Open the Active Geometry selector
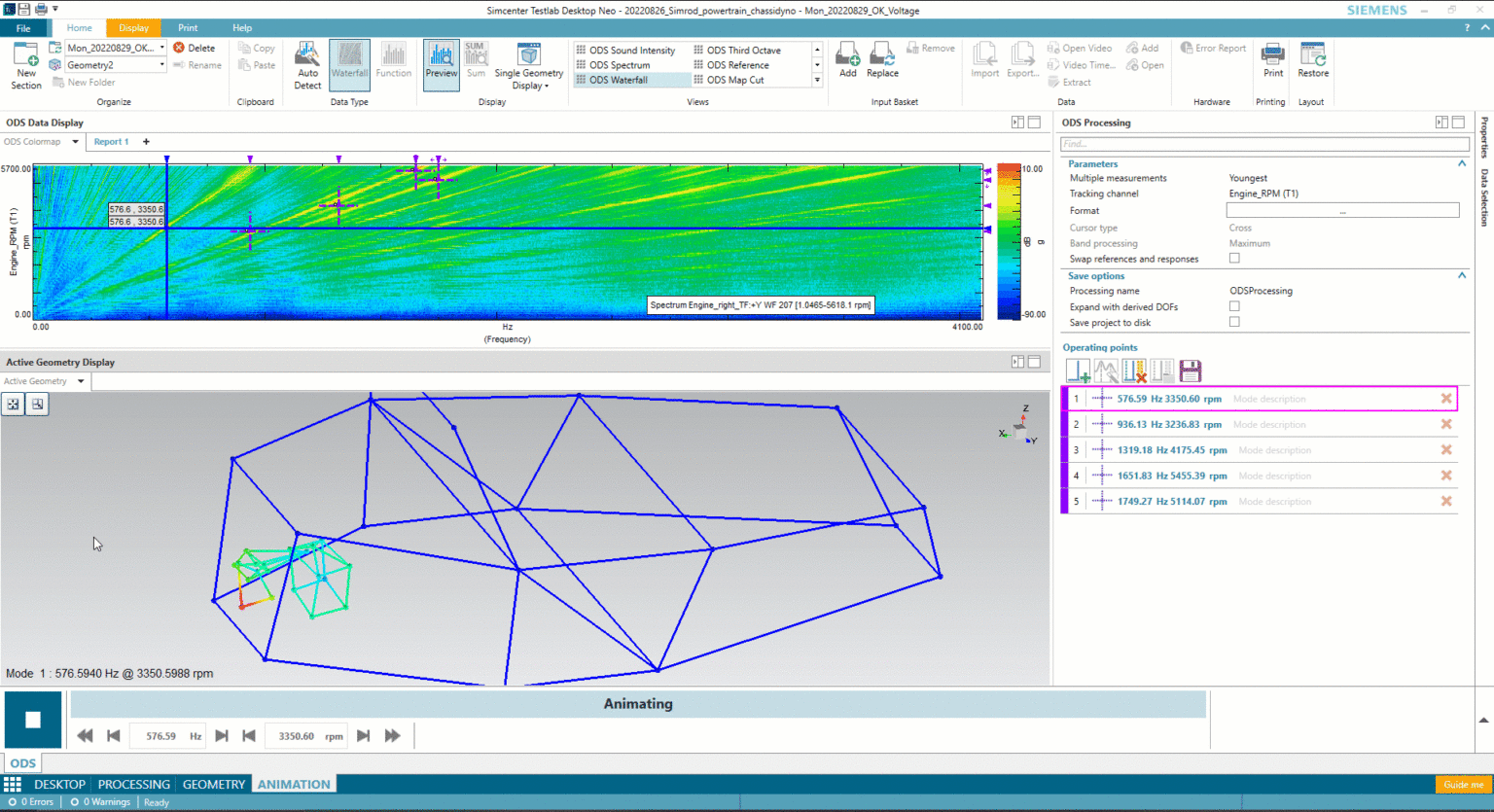The image size is (1494, 812). click(44, 380)
